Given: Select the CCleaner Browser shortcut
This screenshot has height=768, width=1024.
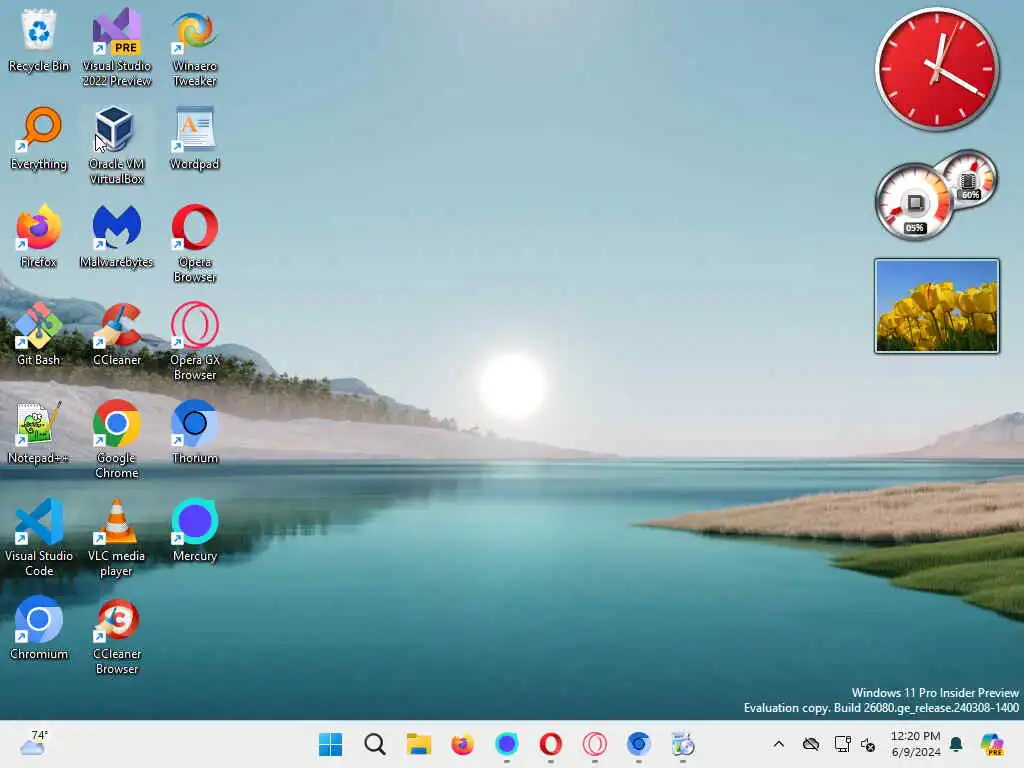Looking at the screenshot, I should point(117,635).
